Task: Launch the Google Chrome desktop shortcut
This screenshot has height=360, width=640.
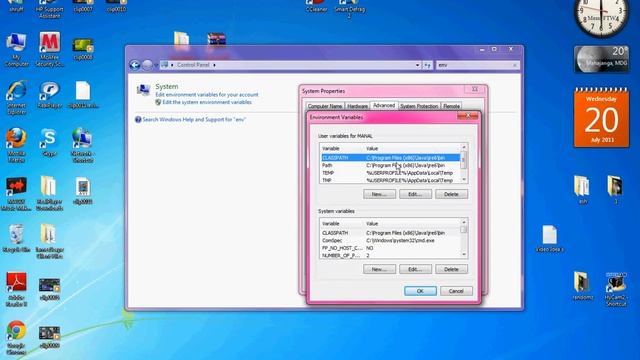Action: coord(16,338)
